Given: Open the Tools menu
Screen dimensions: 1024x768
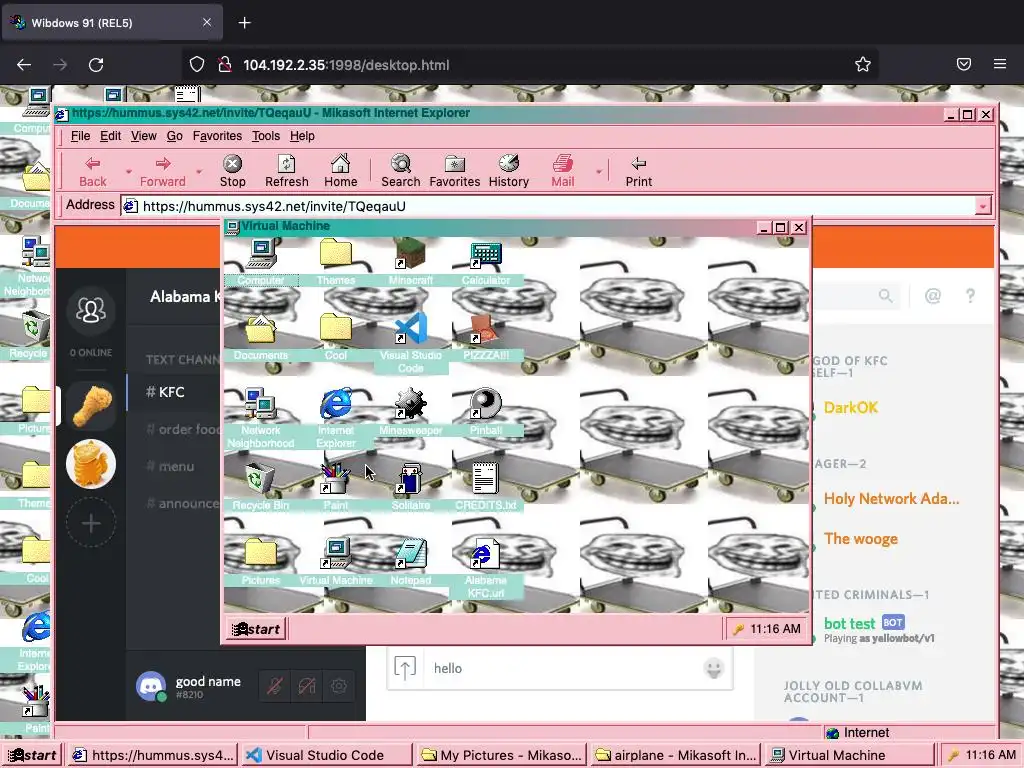Looking at the screenshot, I should (266, 136).
